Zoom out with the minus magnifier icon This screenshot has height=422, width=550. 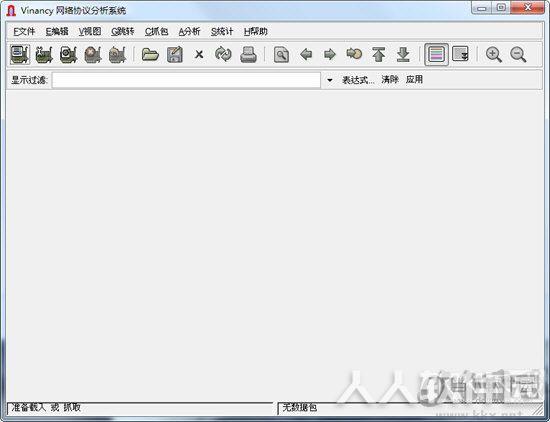[x=518, y=55]
